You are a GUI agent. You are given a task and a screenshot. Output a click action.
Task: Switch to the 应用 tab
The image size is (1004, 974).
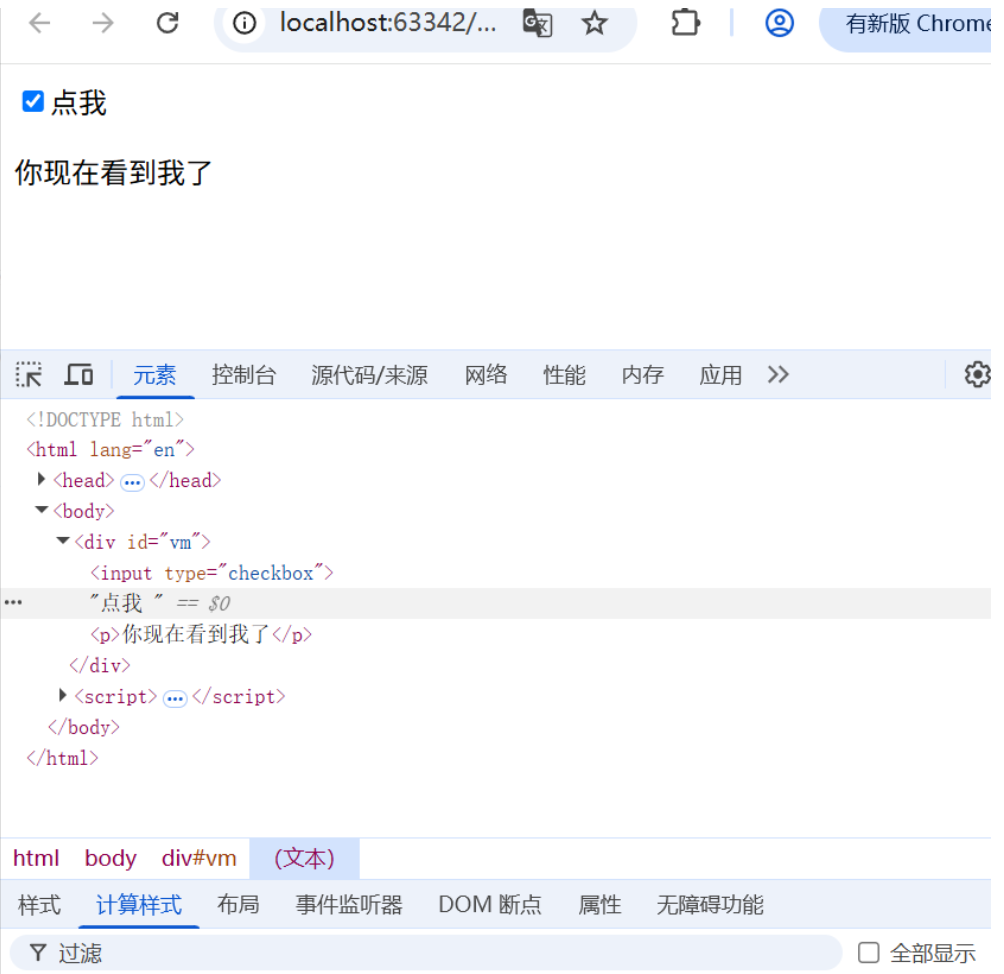click(720, 375)
